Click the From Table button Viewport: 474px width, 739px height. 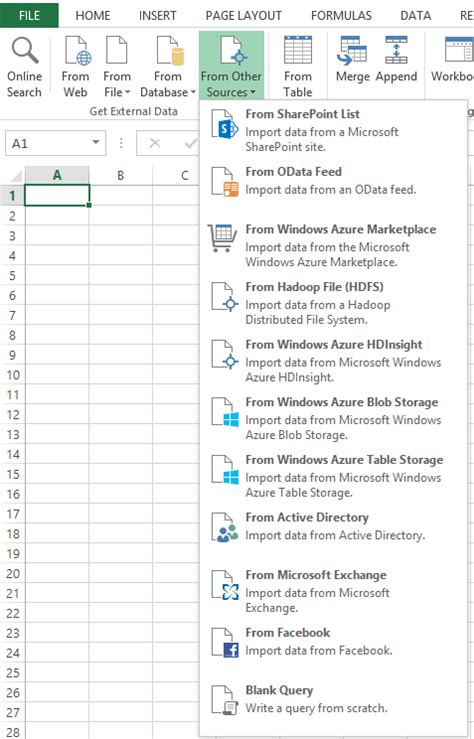(x=298, y=67)
